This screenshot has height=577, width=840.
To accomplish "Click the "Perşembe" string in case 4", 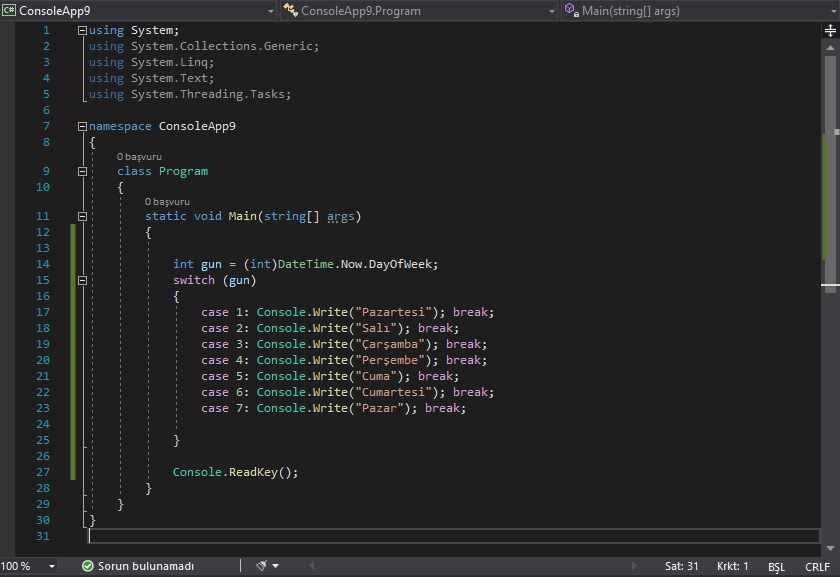I will click(389, 361).
